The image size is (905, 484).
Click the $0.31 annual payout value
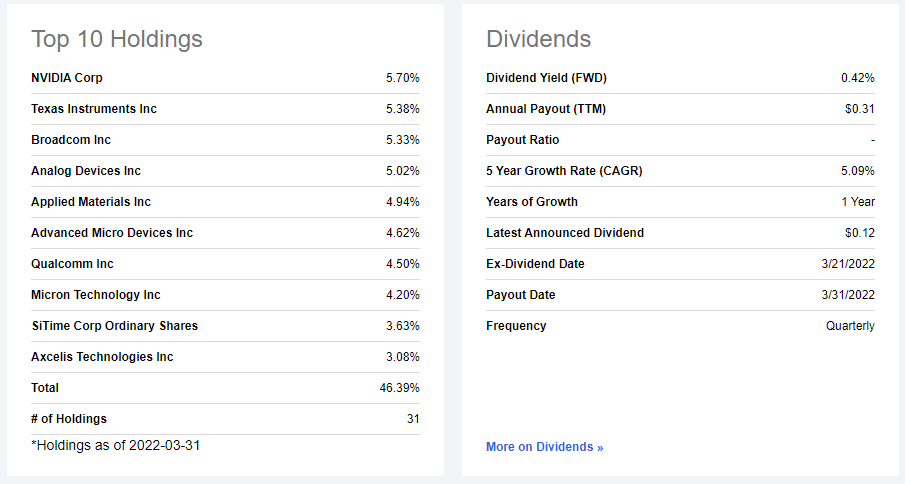[860, 108]
